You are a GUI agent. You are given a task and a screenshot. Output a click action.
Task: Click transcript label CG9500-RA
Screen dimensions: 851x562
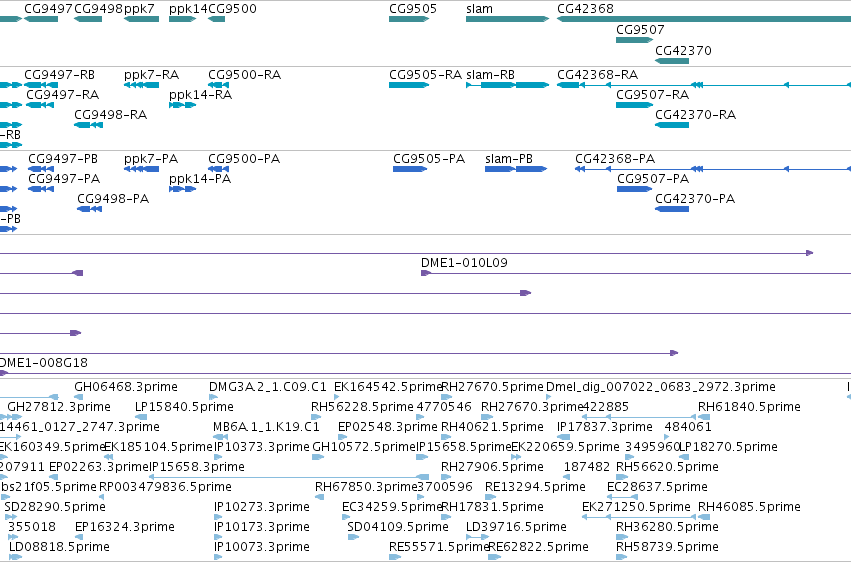245,75
